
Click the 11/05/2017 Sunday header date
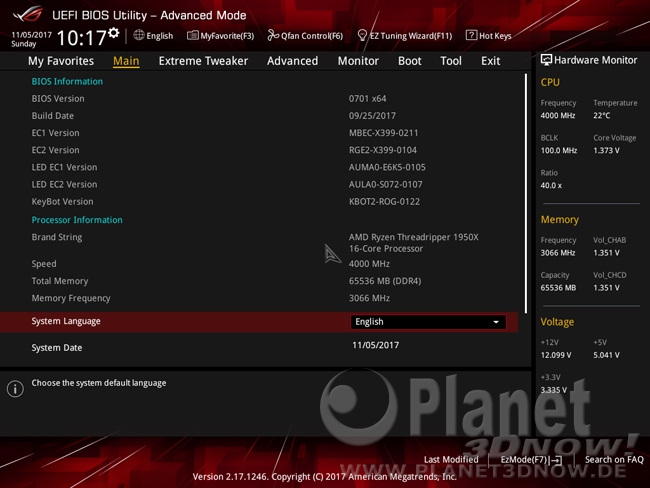[x=31, y=39]
